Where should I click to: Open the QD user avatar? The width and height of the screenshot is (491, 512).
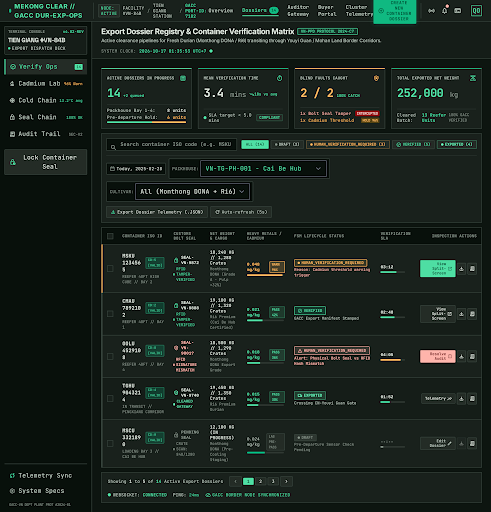[x=476, y=11]
